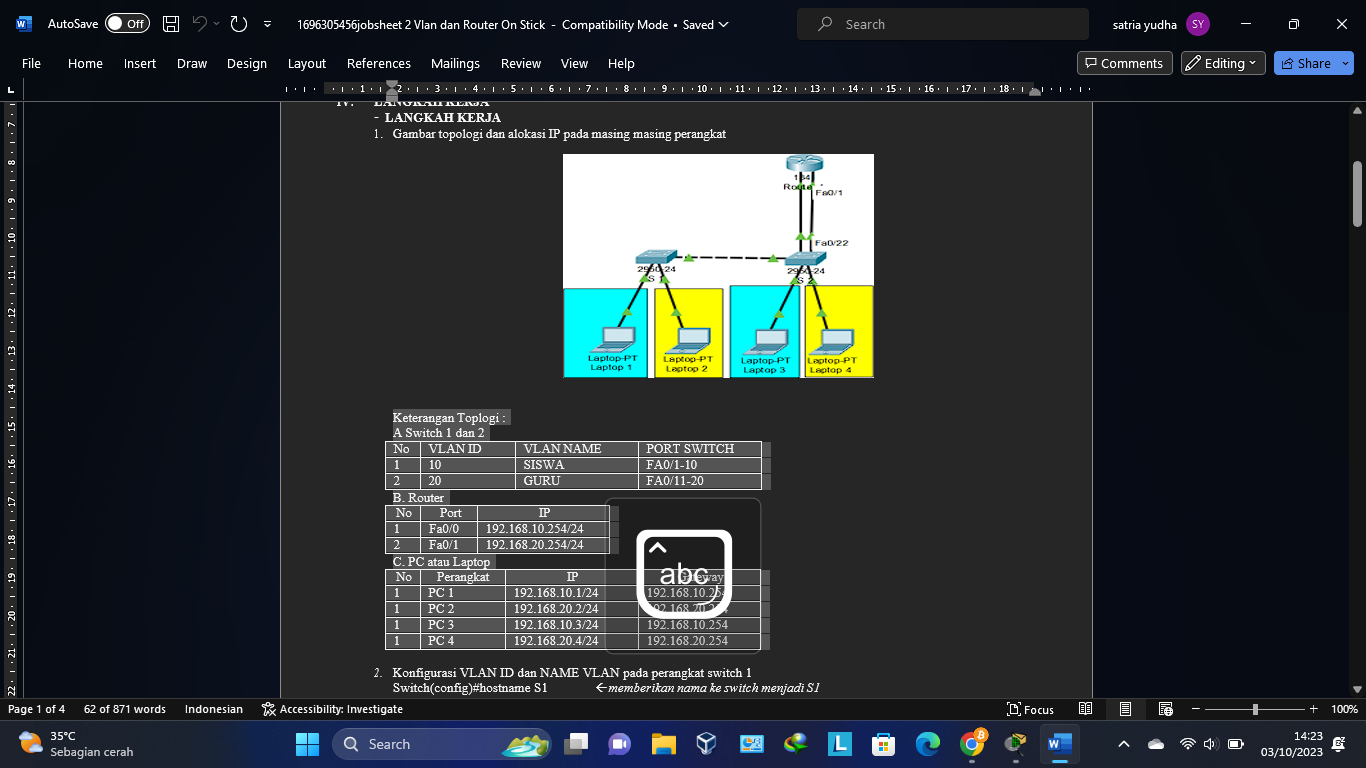Toggle the AutoSave switch
Image resolution: width=1366 pixels, height=768 pixels.
127,24
